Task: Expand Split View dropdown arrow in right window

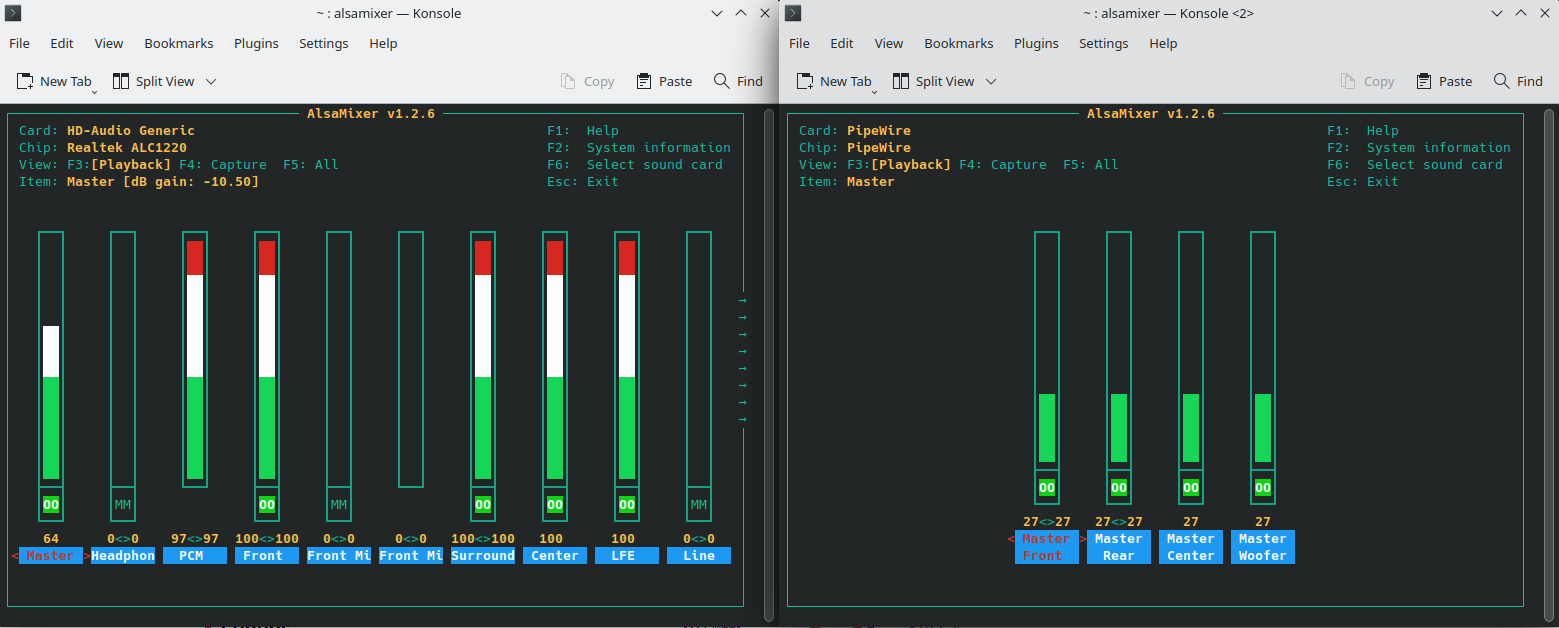Action: (991, 81)
